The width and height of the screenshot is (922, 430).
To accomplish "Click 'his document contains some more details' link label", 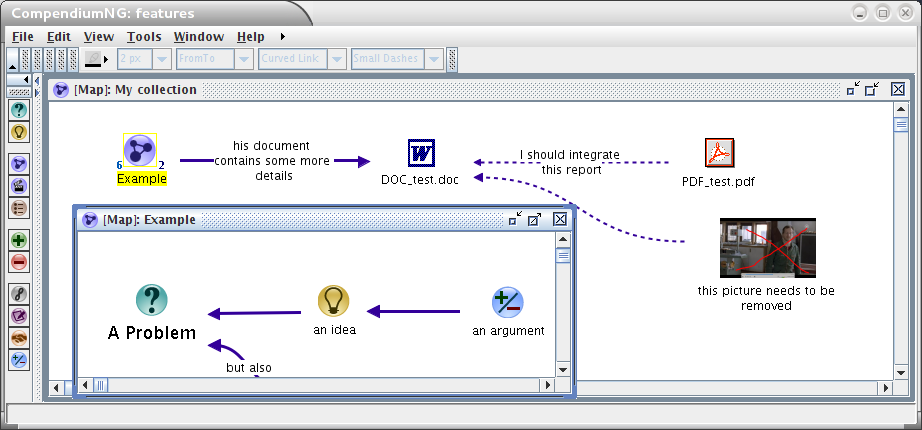I will click(272, 160).
